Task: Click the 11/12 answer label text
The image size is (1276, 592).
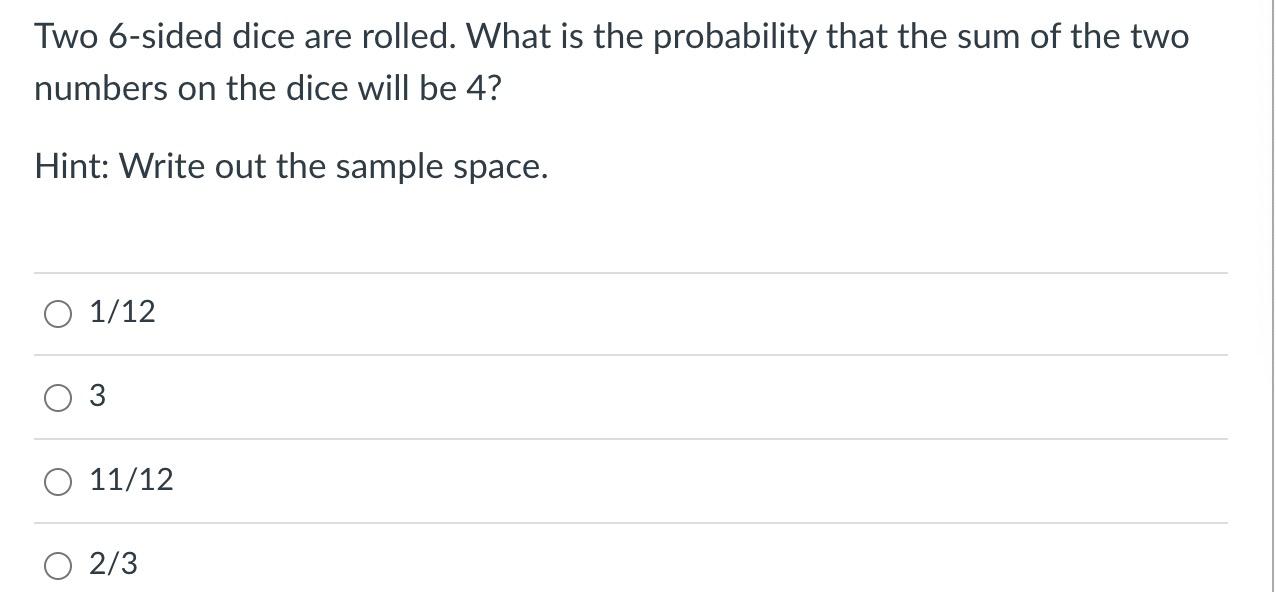Action: click(x=130, y=481)
